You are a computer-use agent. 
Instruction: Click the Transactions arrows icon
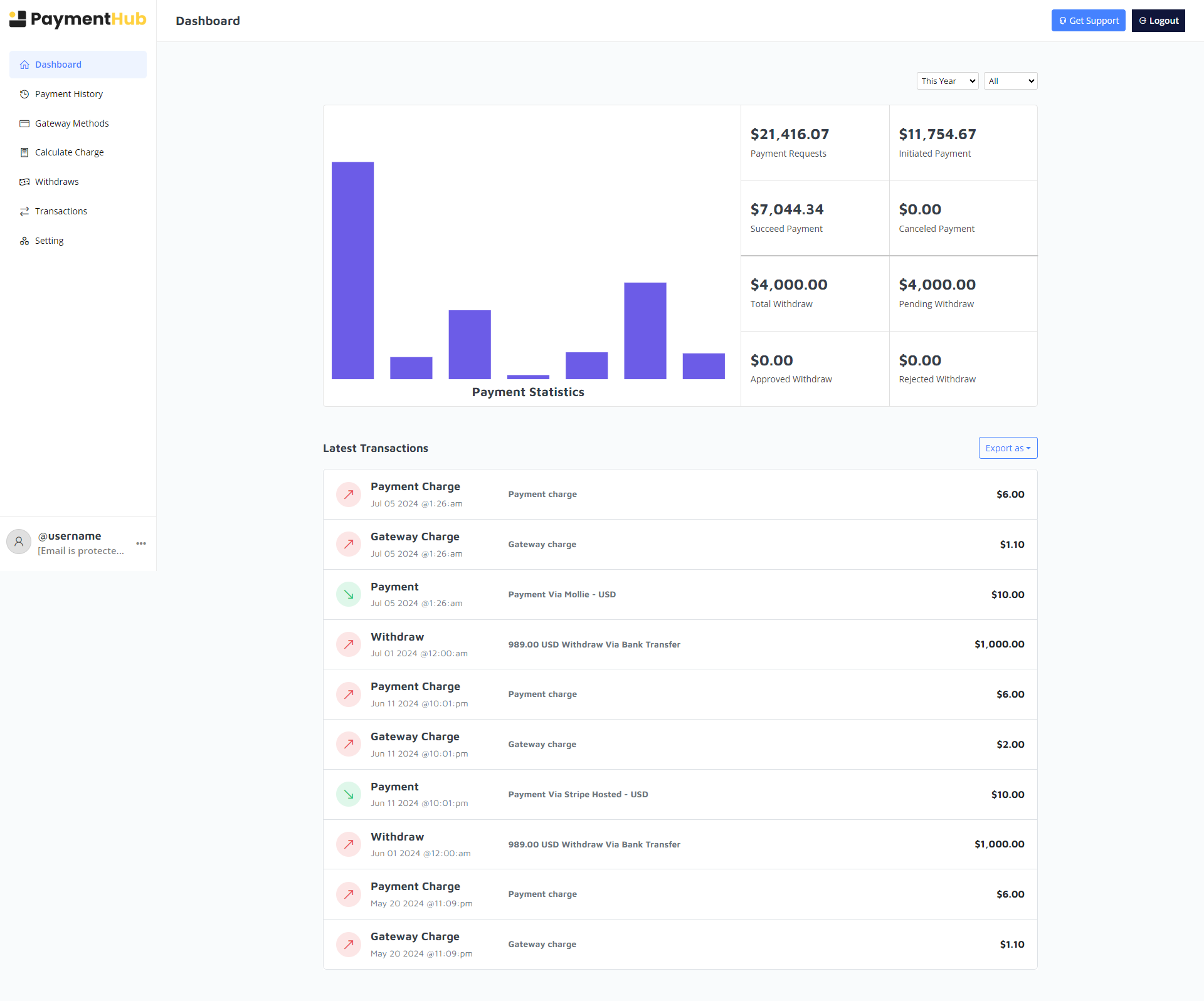pos(24,211)
